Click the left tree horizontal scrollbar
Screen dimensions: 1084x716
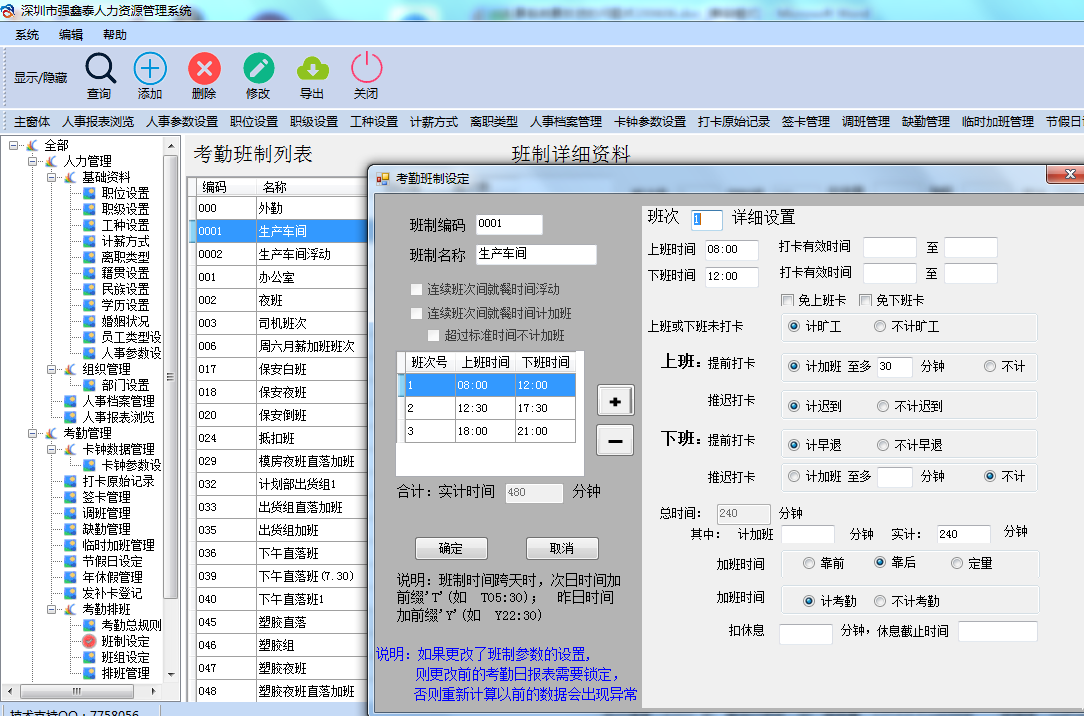tap(90, 691)
